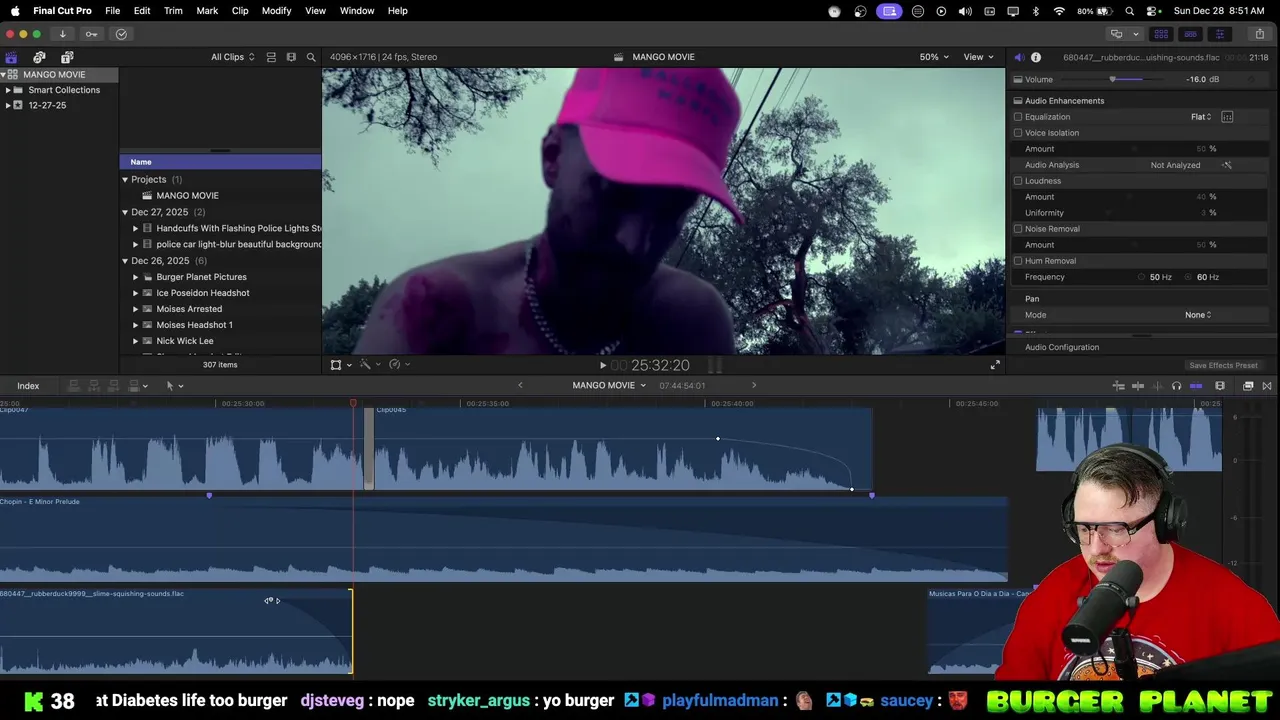Change timeline clip appearance filmstrip icon
The height and width of the screenshot is (720, 1280).
coord(1220,386)
